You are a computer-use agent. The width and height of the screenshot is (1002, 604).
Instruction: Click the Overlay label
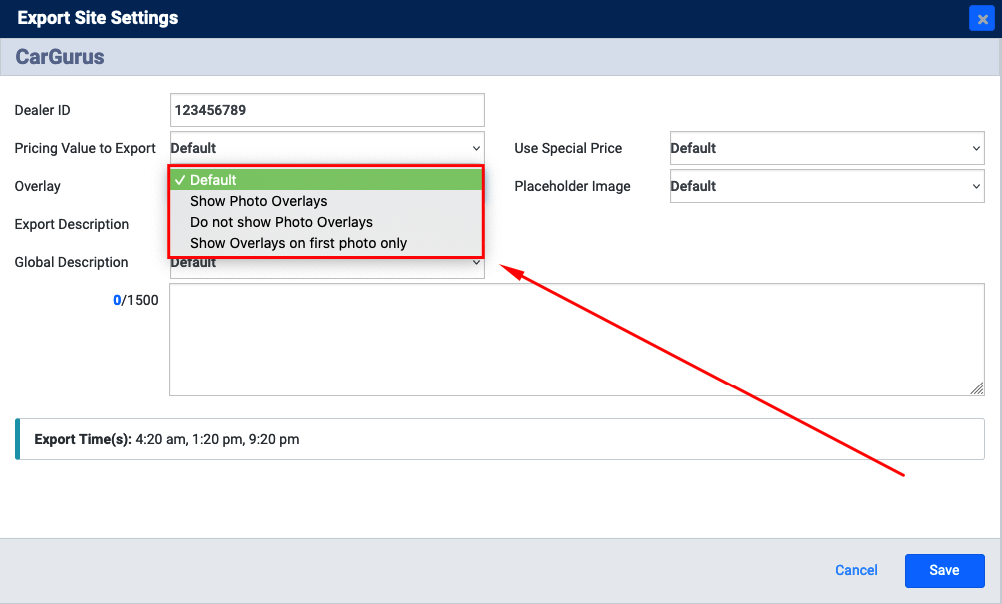(x=38, y=186)
